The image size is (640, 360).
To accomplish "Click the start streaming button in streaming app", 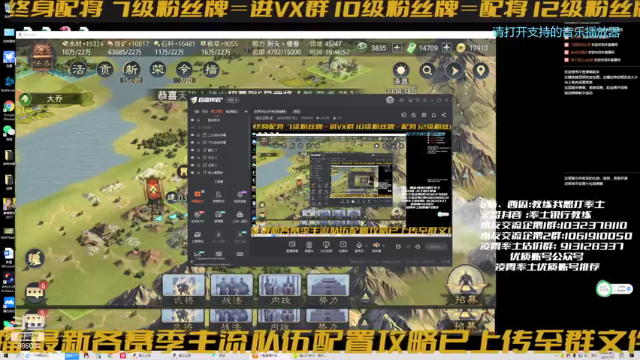I will [x=436, y=247].
